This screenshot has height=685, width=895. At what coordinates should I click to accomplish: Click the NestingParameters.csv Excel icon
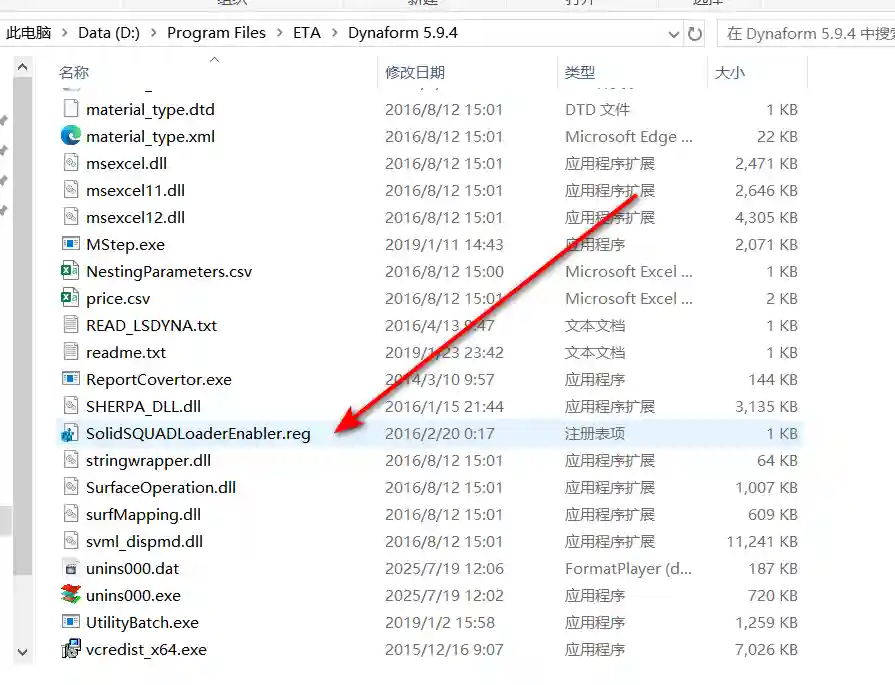coord(70,271)
